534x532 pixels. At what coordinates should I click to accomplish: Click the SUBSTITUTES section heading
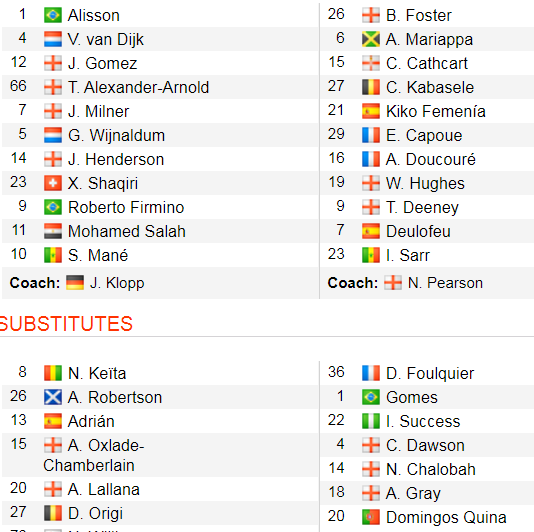[66, 324]
